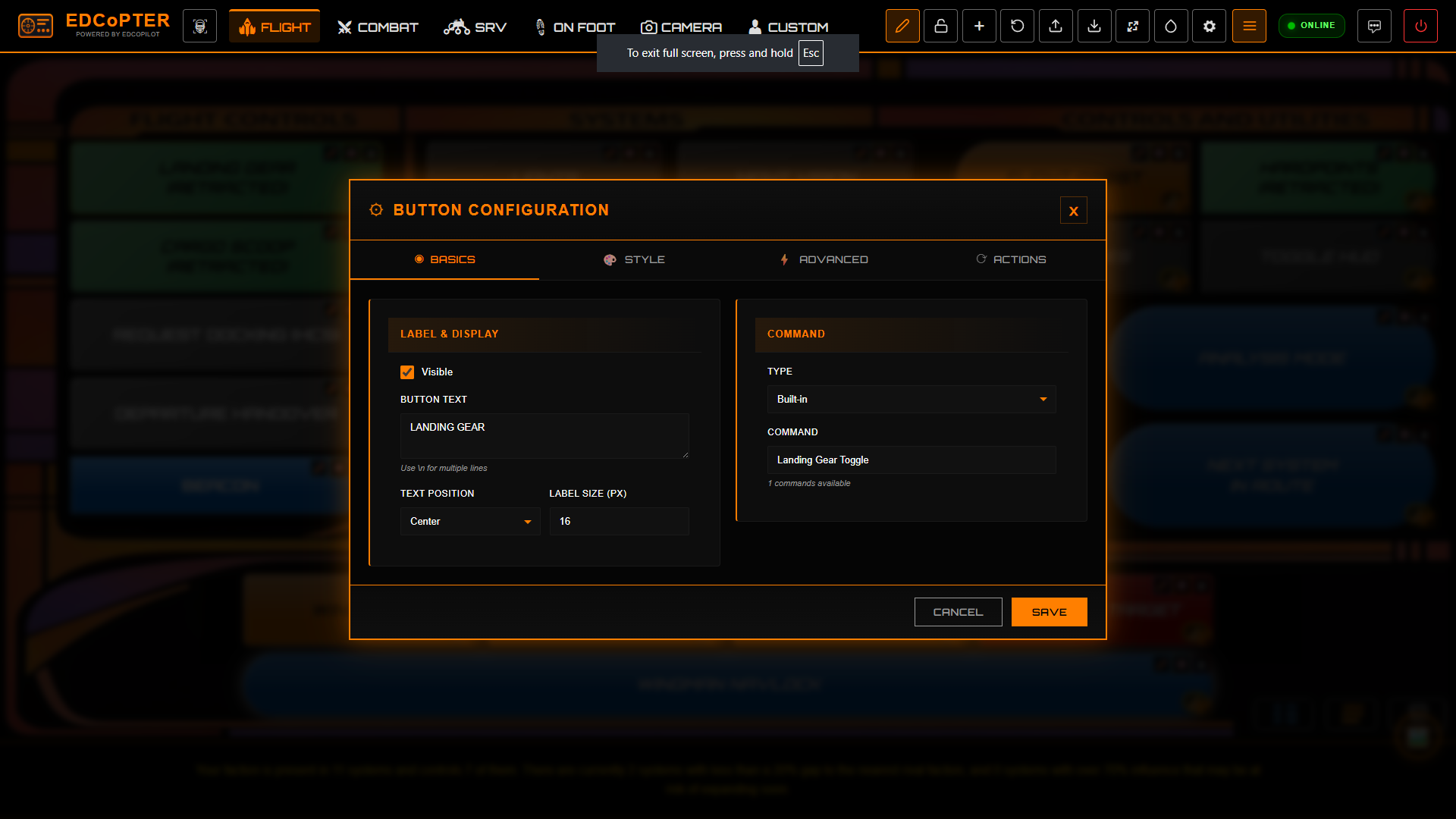
Task: Switch to SRV mode
Action: tap(475, 26)
